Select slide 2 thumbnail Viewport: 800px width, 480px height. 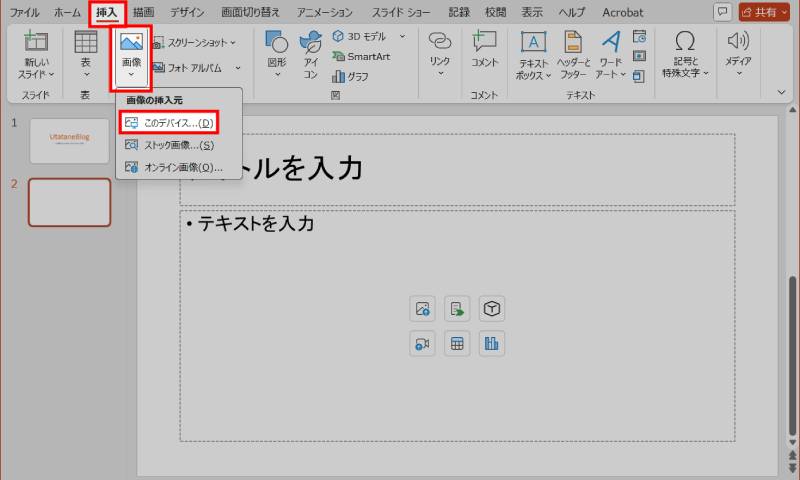tap(69, 203)
